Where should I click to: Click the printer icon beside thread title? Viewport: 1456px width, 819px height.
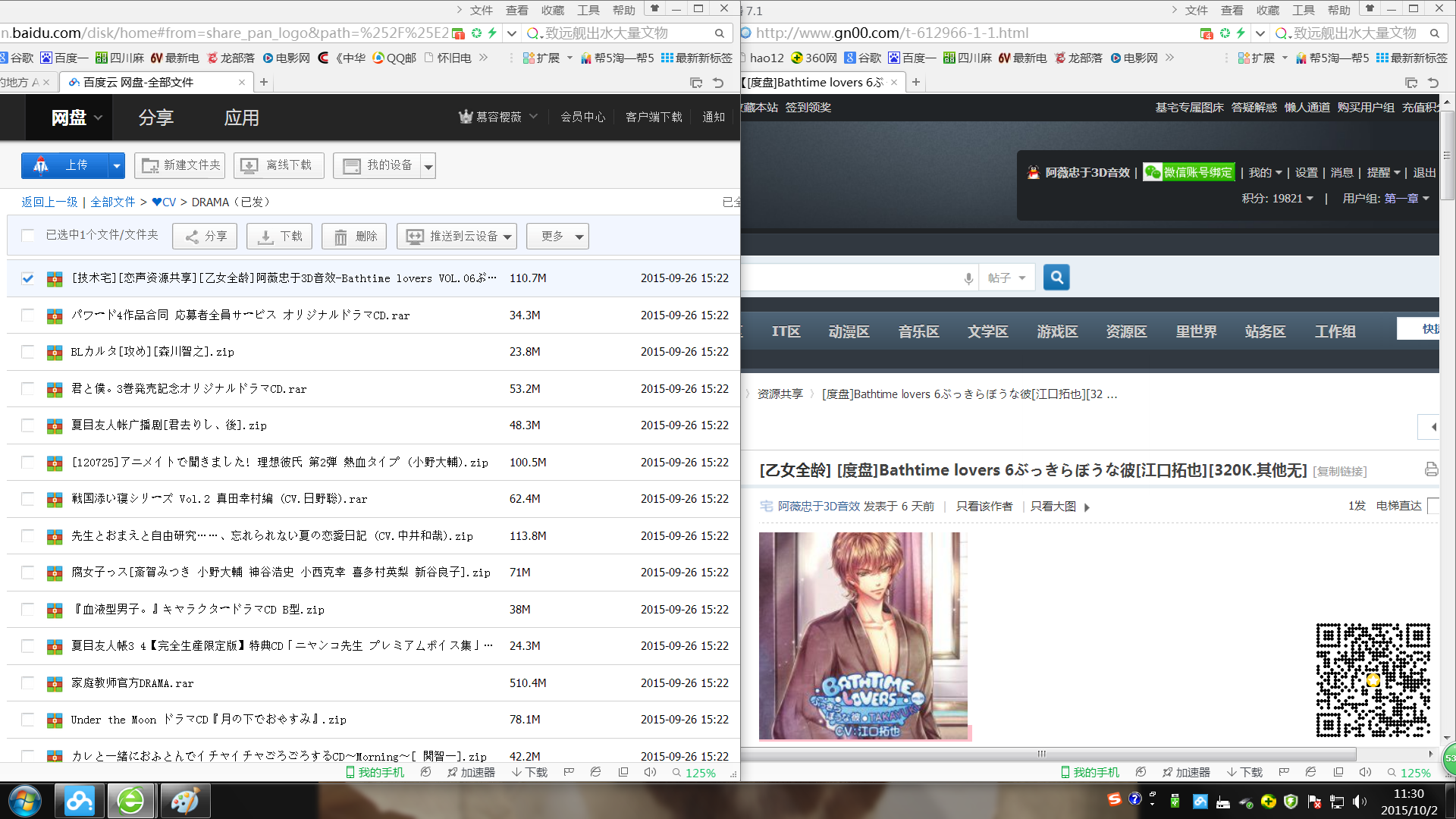click(1431, 469)
